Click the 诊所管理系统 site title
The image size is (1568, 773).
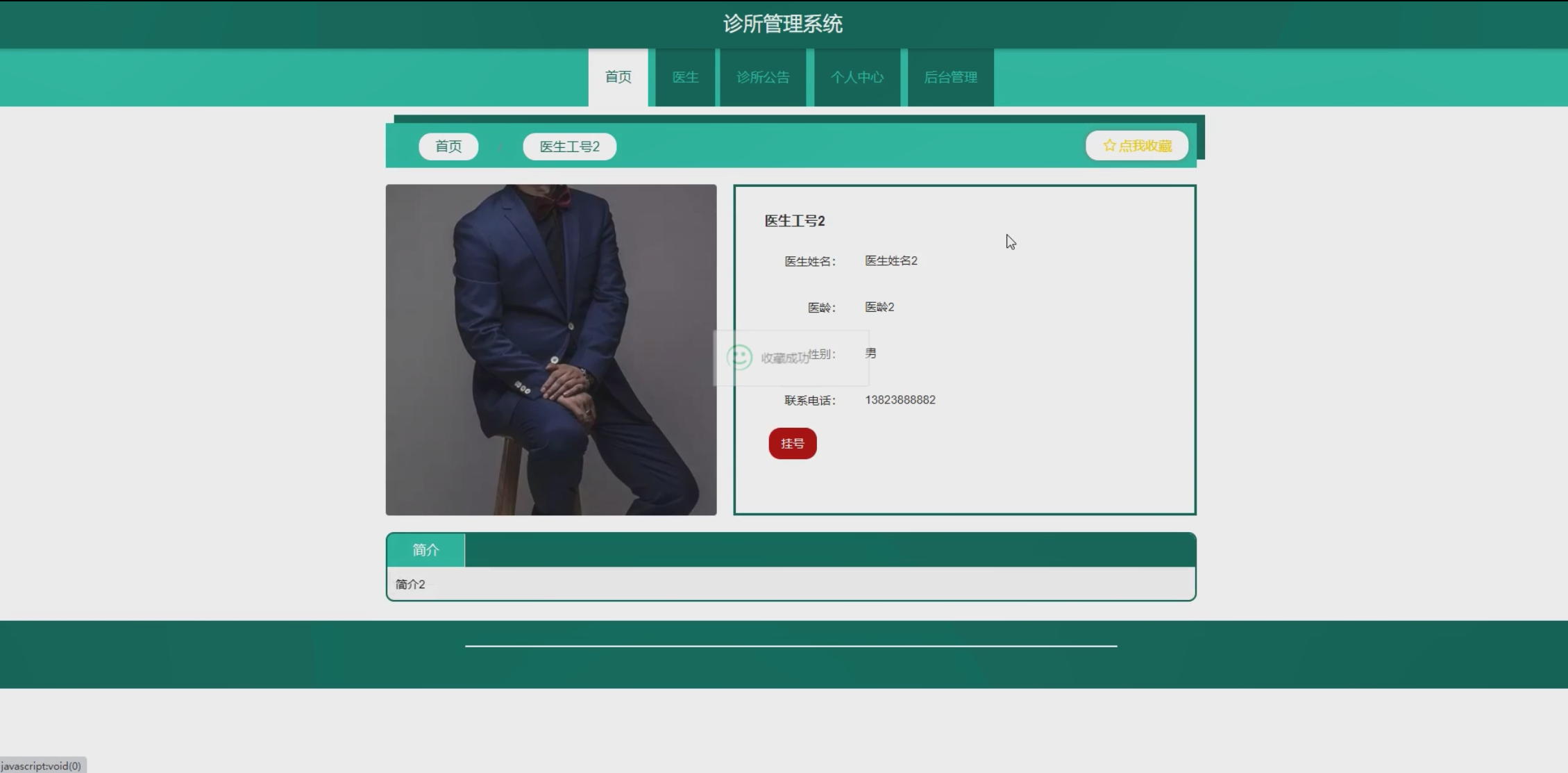pyautogui.click(x=783, y=24)
